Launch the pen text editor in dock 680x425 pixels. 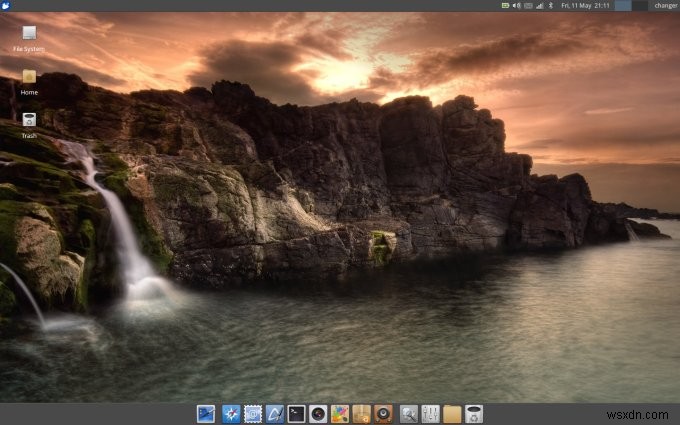275,413
